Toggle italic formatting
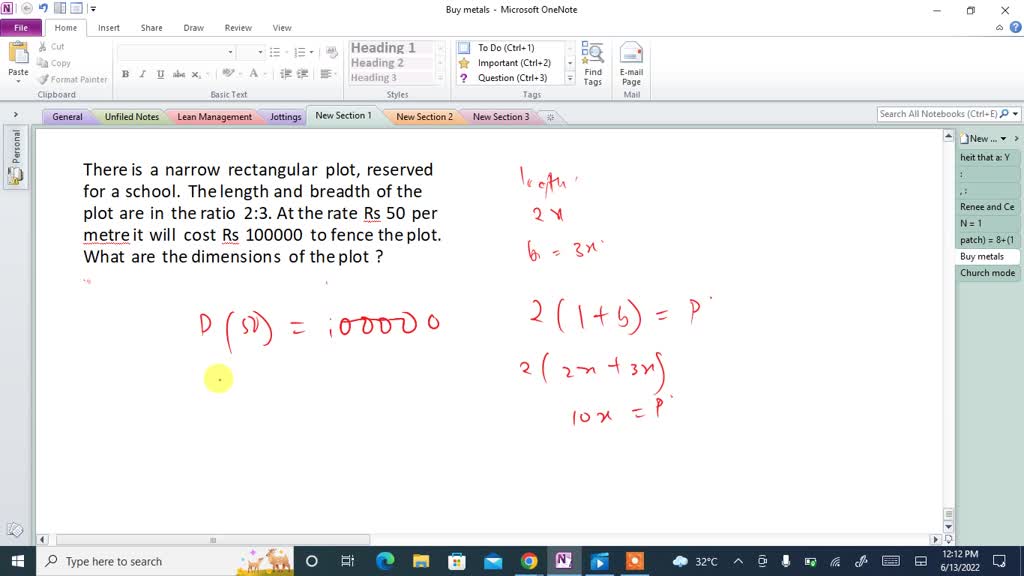The height and width of the screenshot is (576, 1024). click(143, 73)
